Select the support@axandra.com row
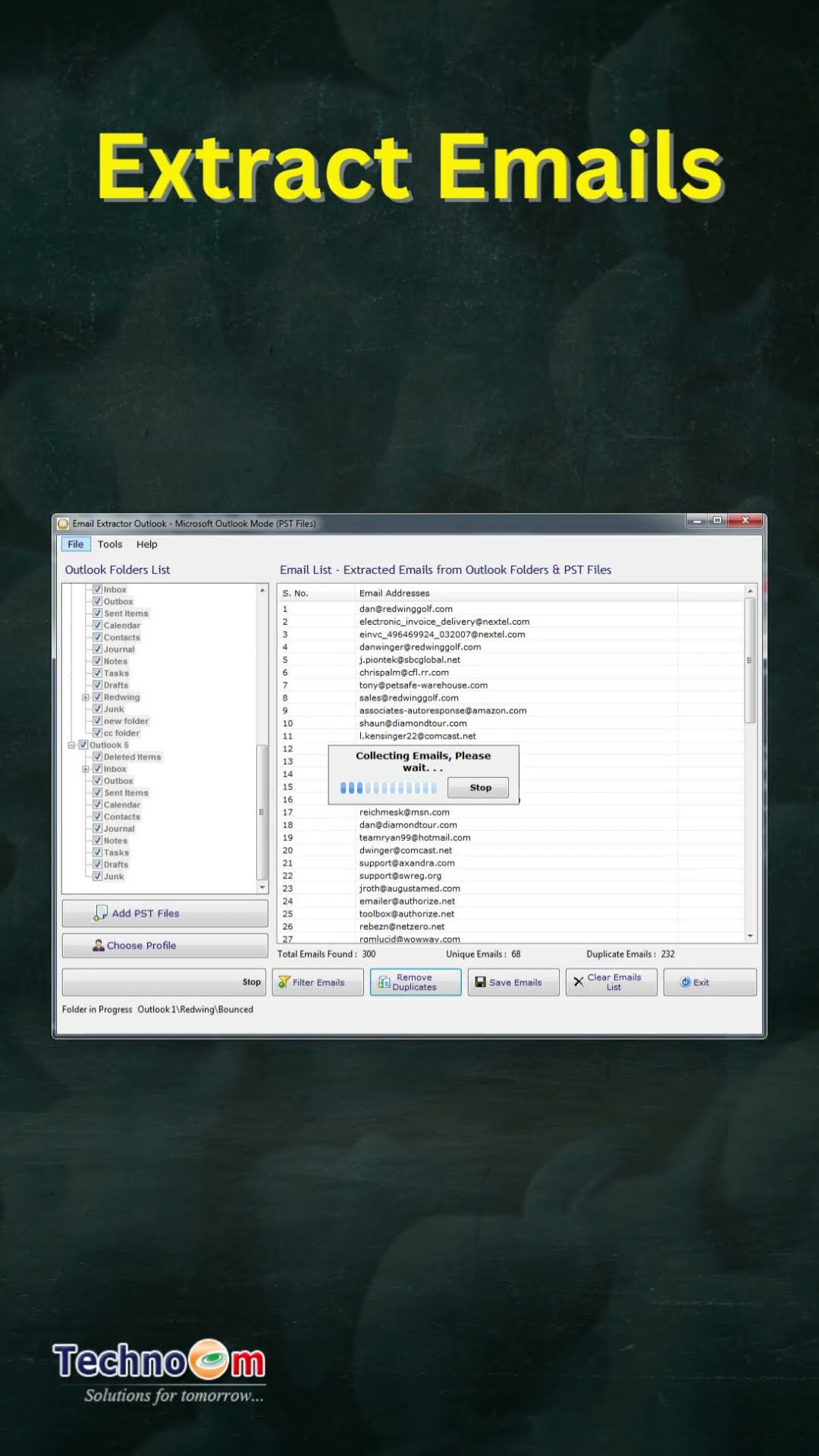The image size is (819, 1456). click(511, 863)
